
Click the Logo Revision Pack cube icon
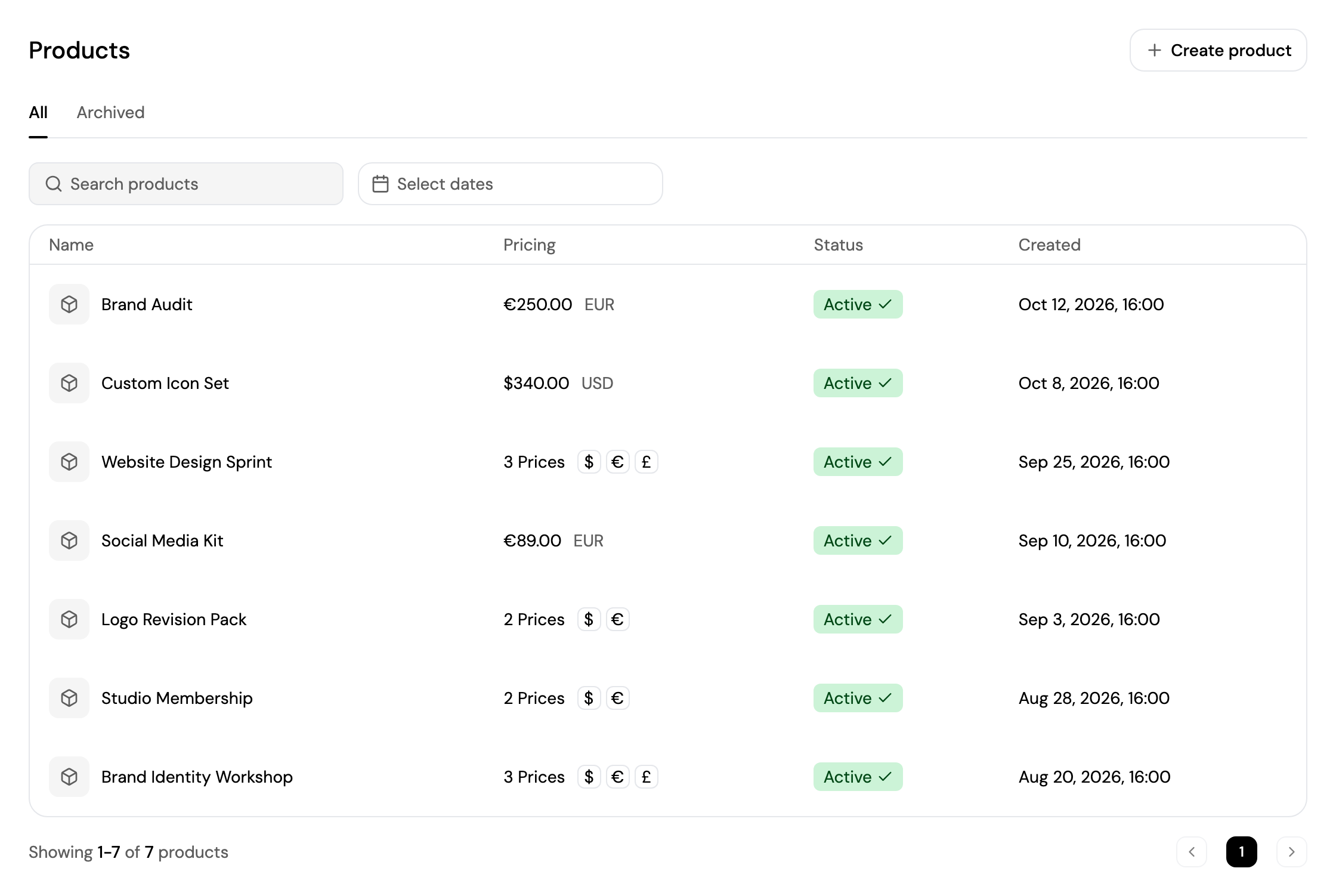tap(69, 619)
